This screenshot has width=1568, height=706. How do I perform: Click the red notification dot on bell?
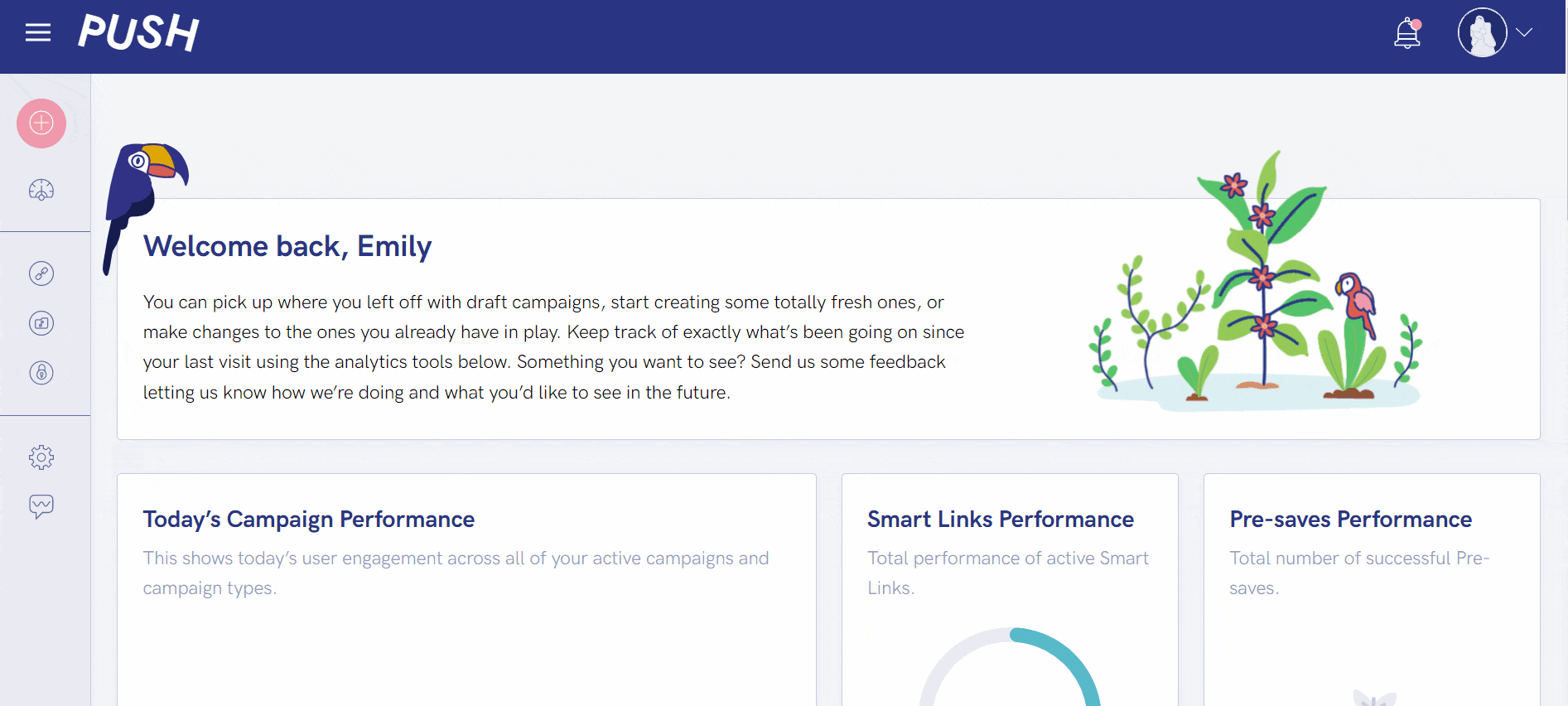click(1416, 24)
